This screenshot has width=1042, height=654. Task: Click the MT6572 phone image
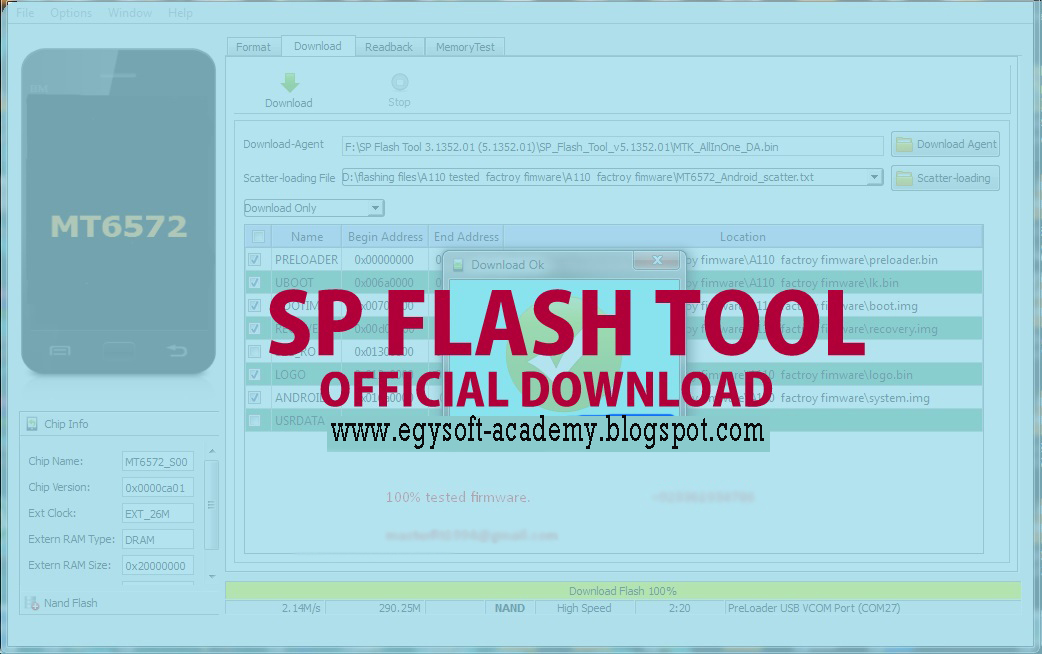(x=118, y=211)
